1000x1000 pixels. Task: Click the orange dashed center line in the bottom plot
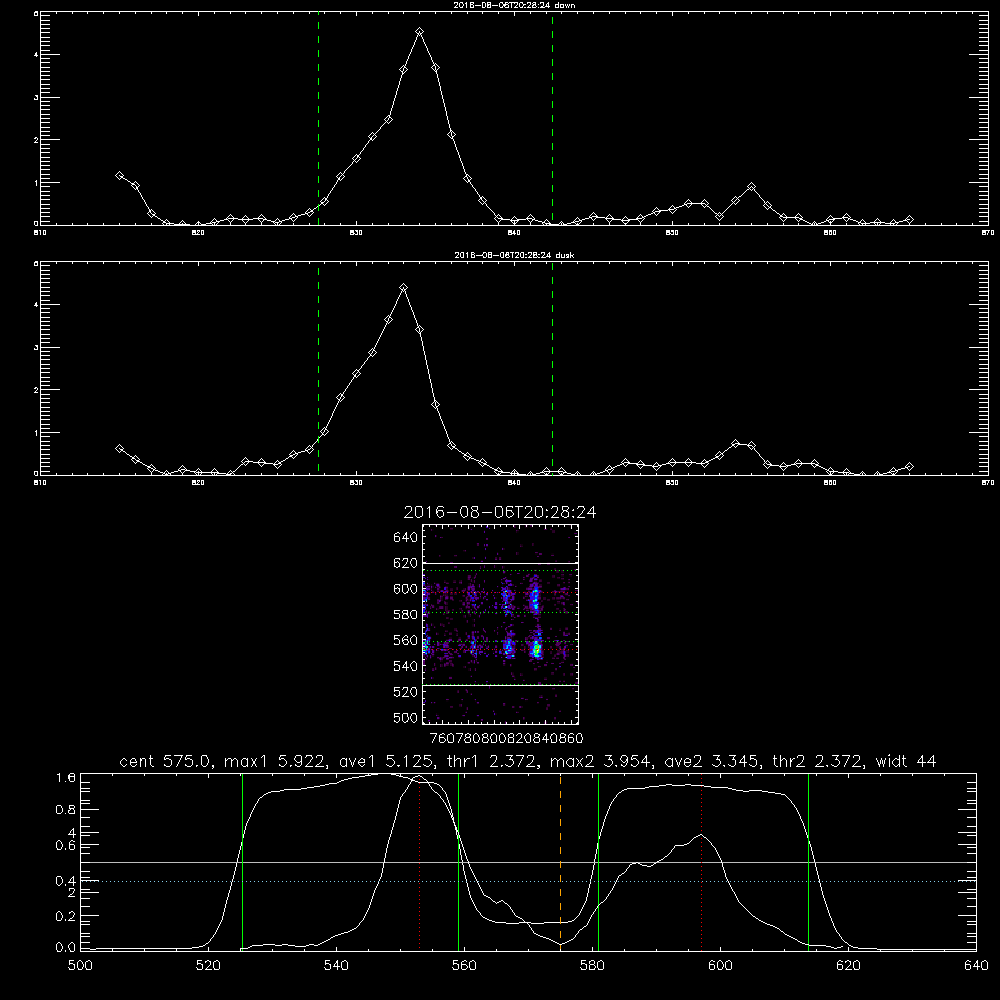tap(560, 862)
